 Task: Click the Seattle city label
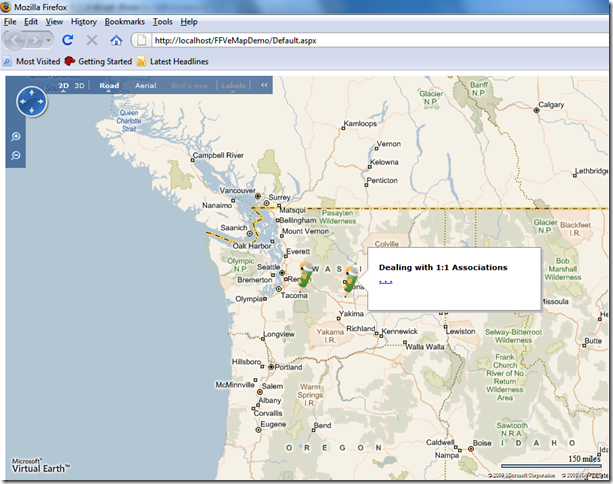[x=268, y=267]
